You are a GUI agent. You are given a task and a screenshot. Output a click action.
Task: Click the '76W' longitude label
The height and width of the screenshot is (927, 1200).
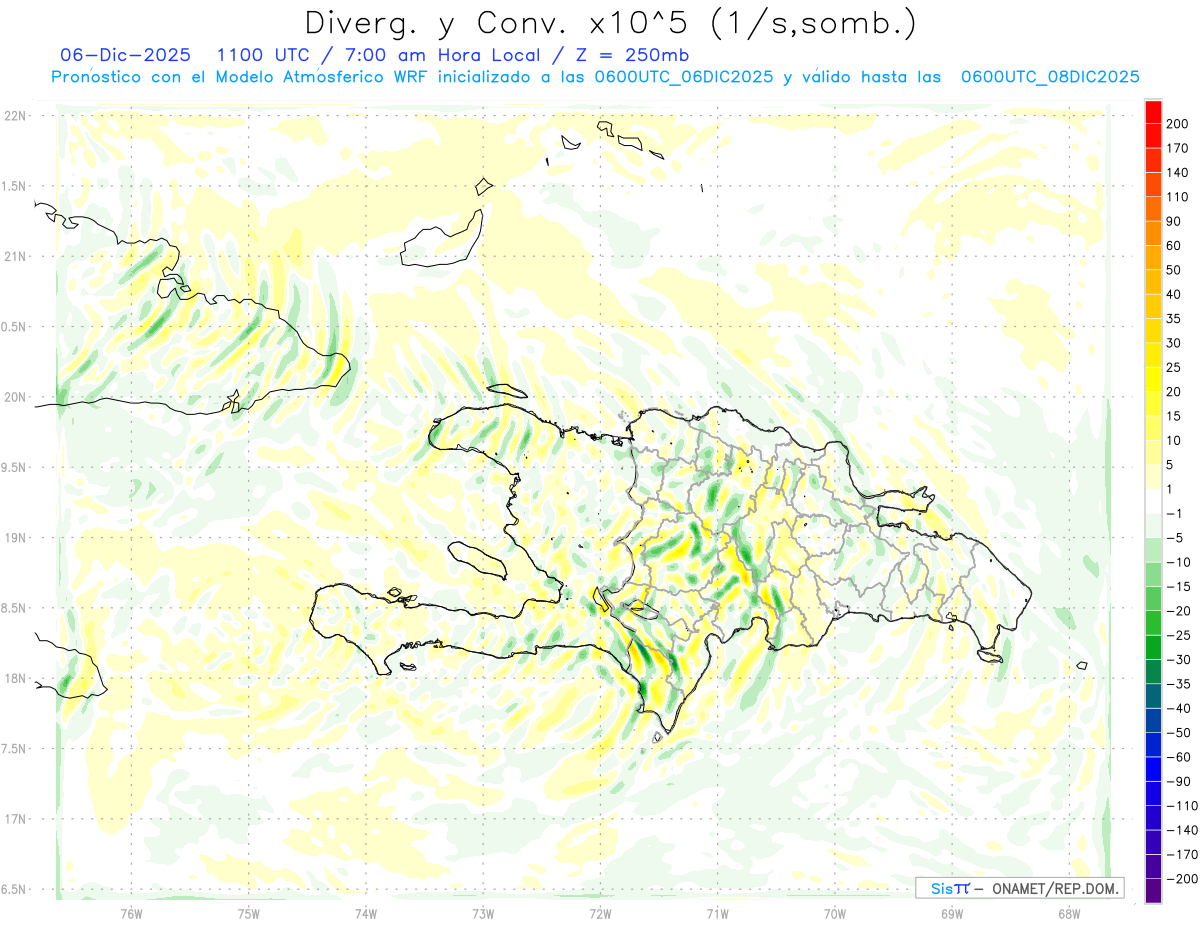(131, 914)
